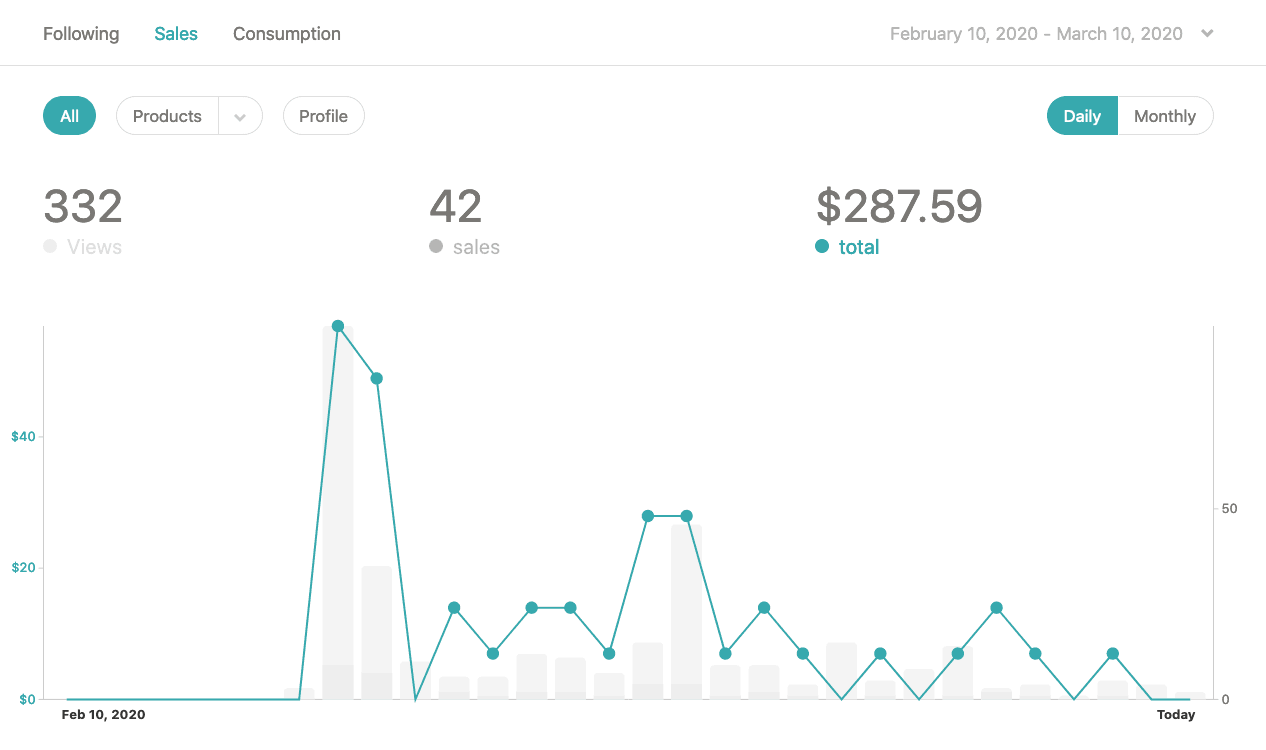Select the Daily view toggle

pyautogui.click(x=1082, y=115)
